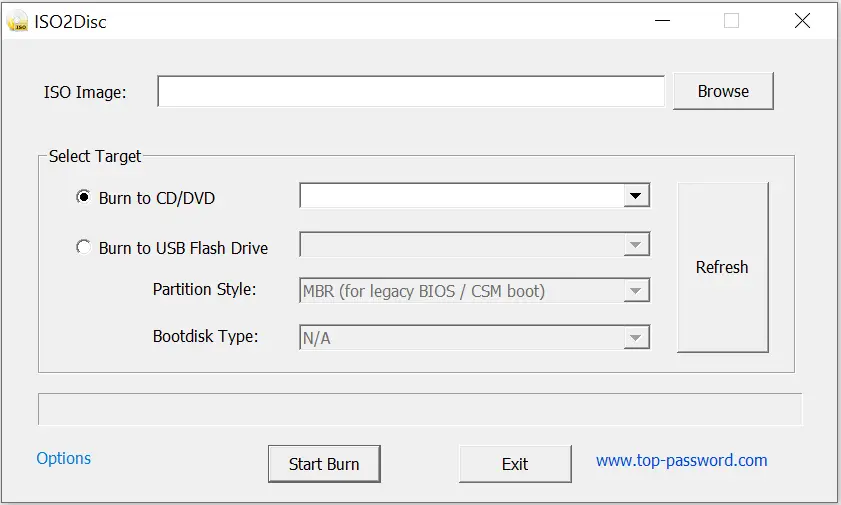Click the disabled maximize button
The width and height of the screenshot is (841, 505).
pos(732,21)
